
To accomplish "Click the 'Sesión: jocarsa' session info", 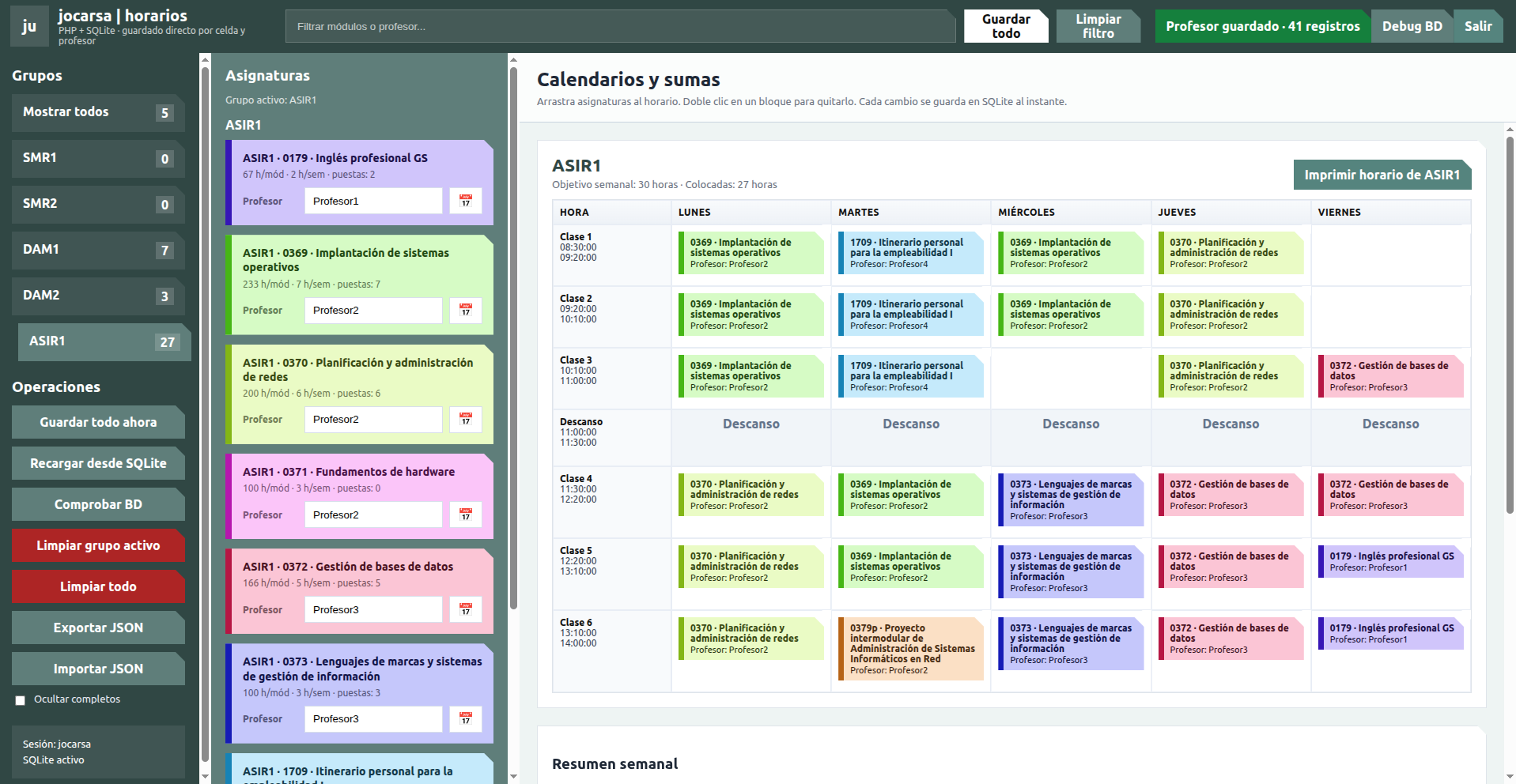I will click(x=57, y=744).
